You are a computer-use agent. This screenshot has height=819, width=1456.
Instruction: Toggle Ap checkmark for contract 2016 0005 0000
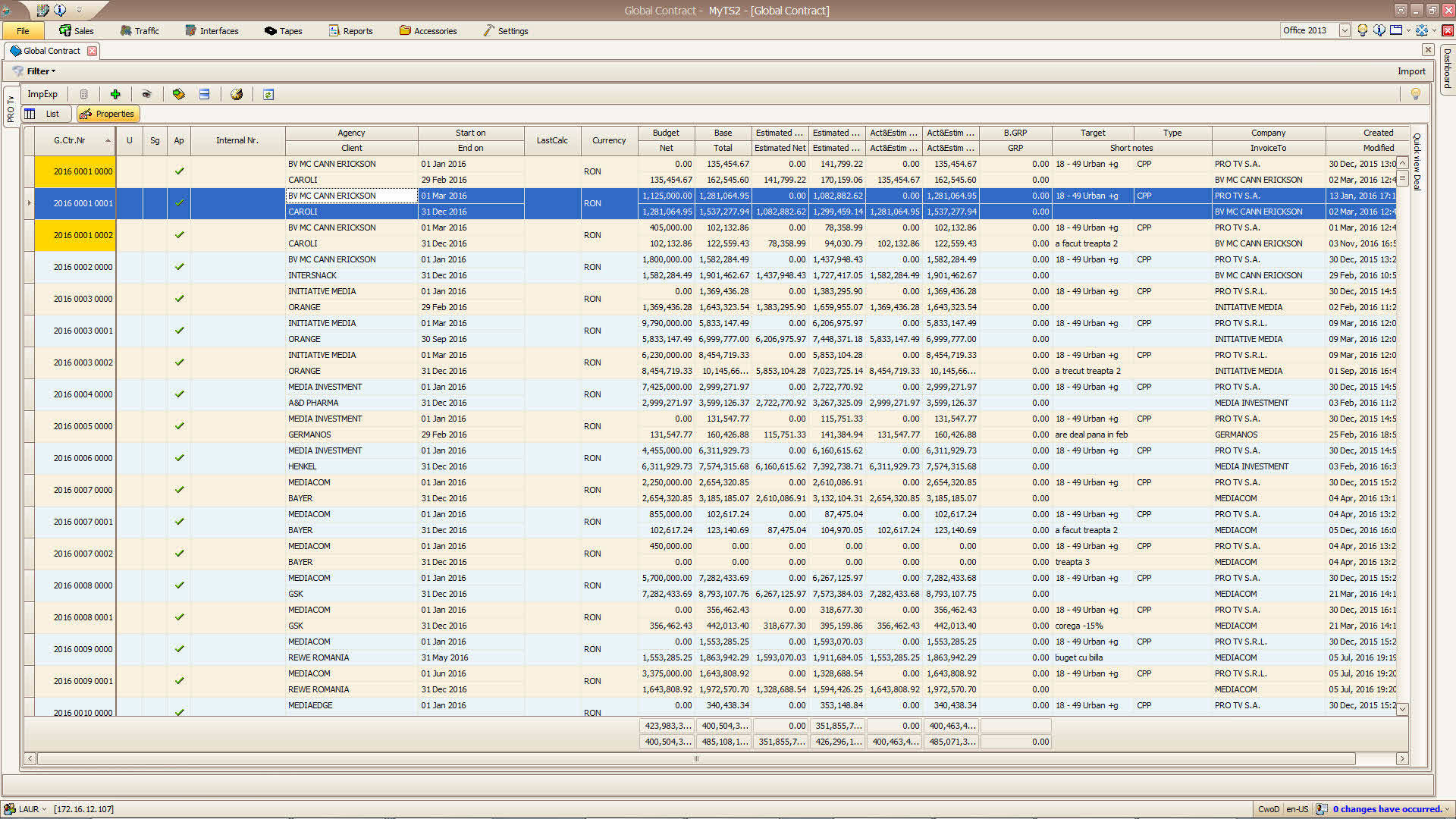pyautogui.click(x=179, y=426)
